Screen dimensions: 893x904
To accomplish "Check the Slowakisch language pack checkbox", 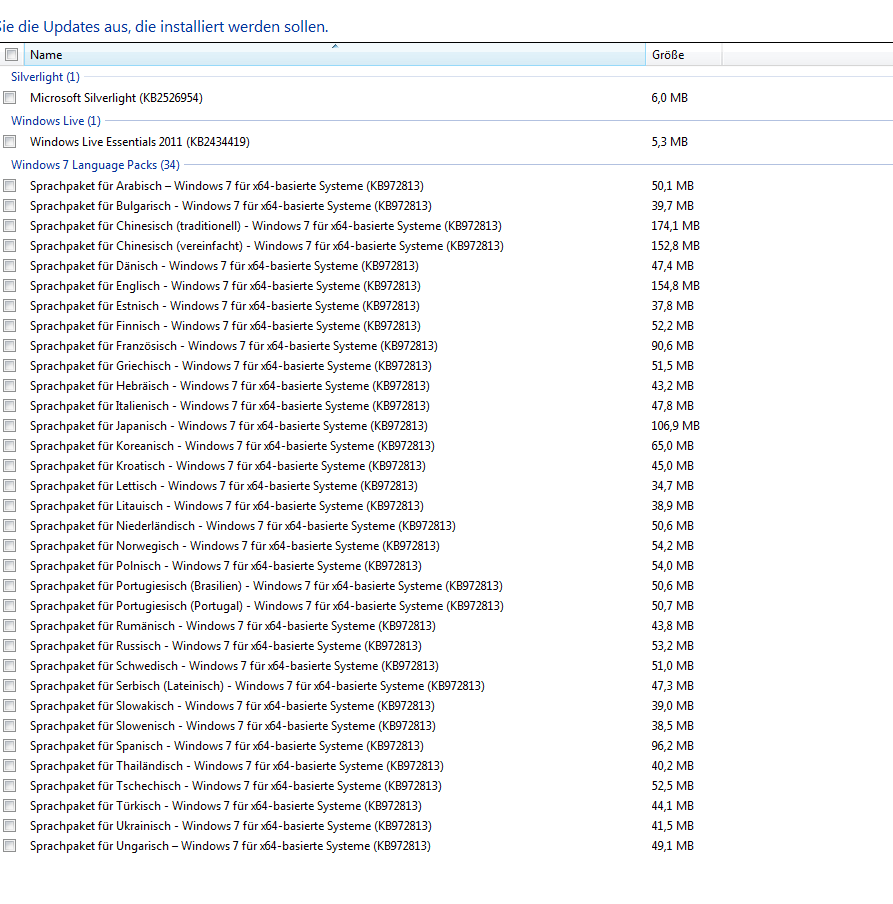I will [9, 706].
